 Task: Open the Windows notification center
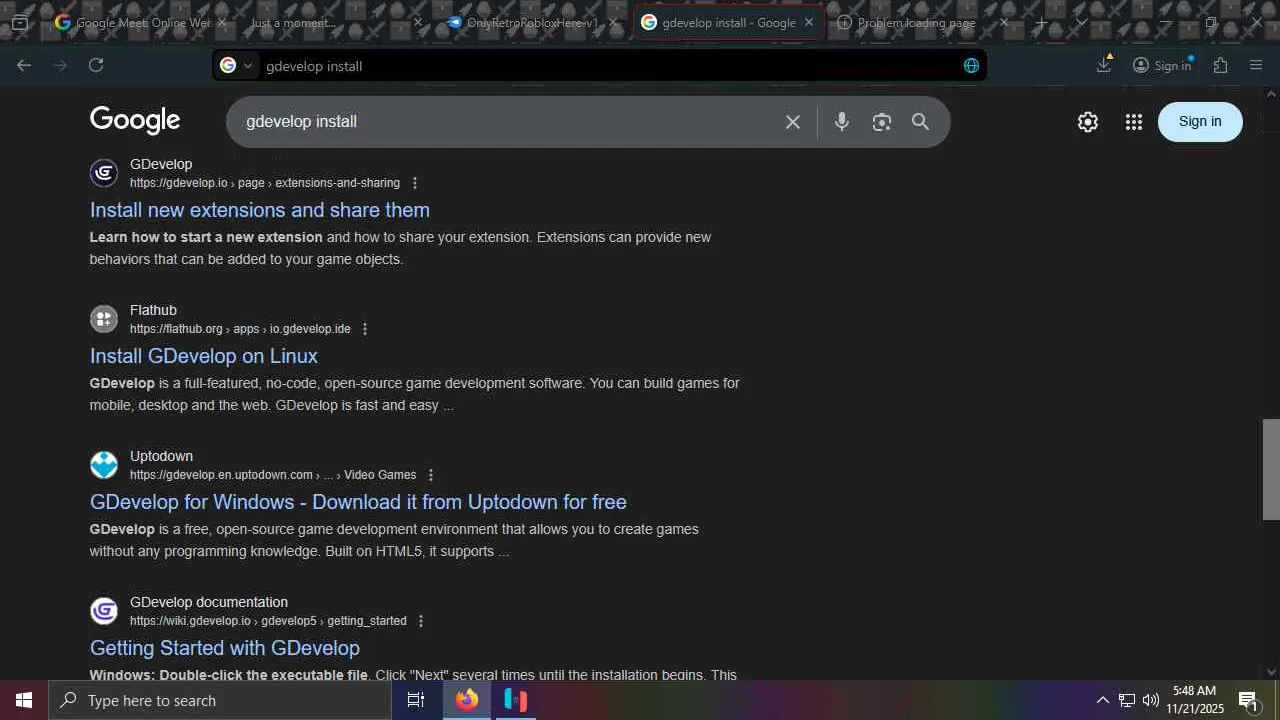[1249, 700]
